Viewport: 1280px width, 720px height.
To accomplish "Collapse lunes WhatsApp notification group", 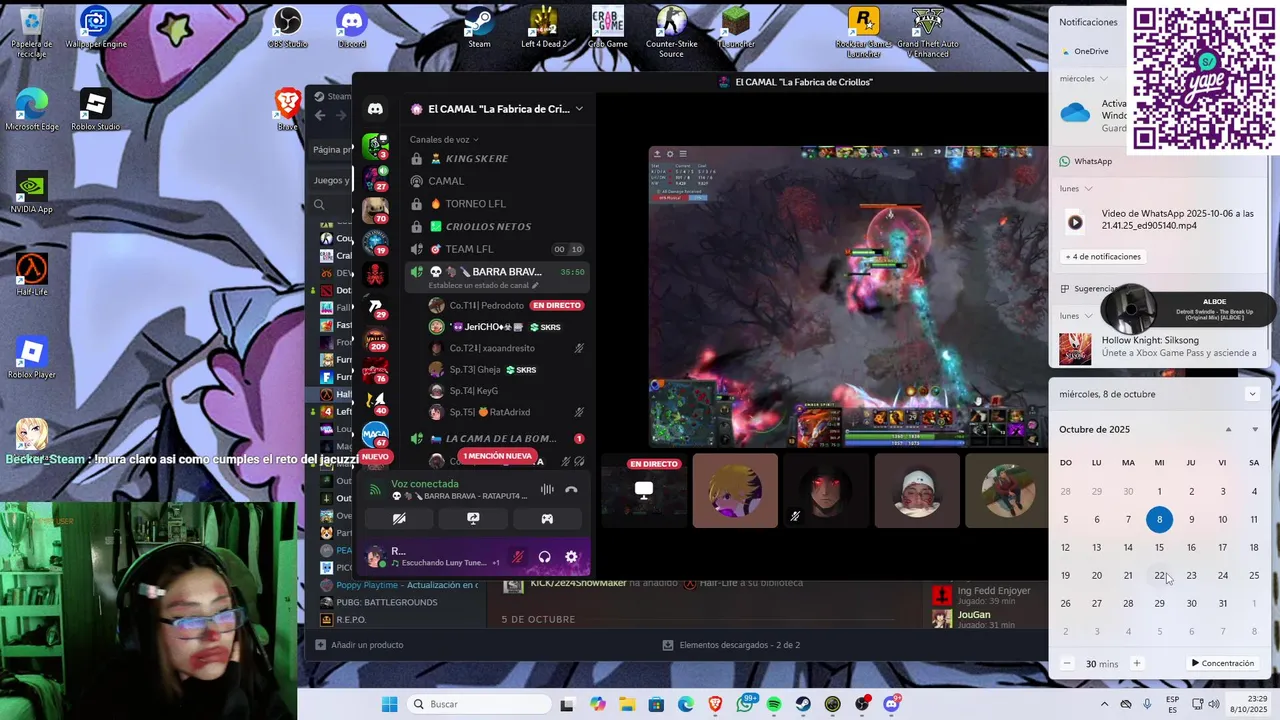I will pos(1088,188).
